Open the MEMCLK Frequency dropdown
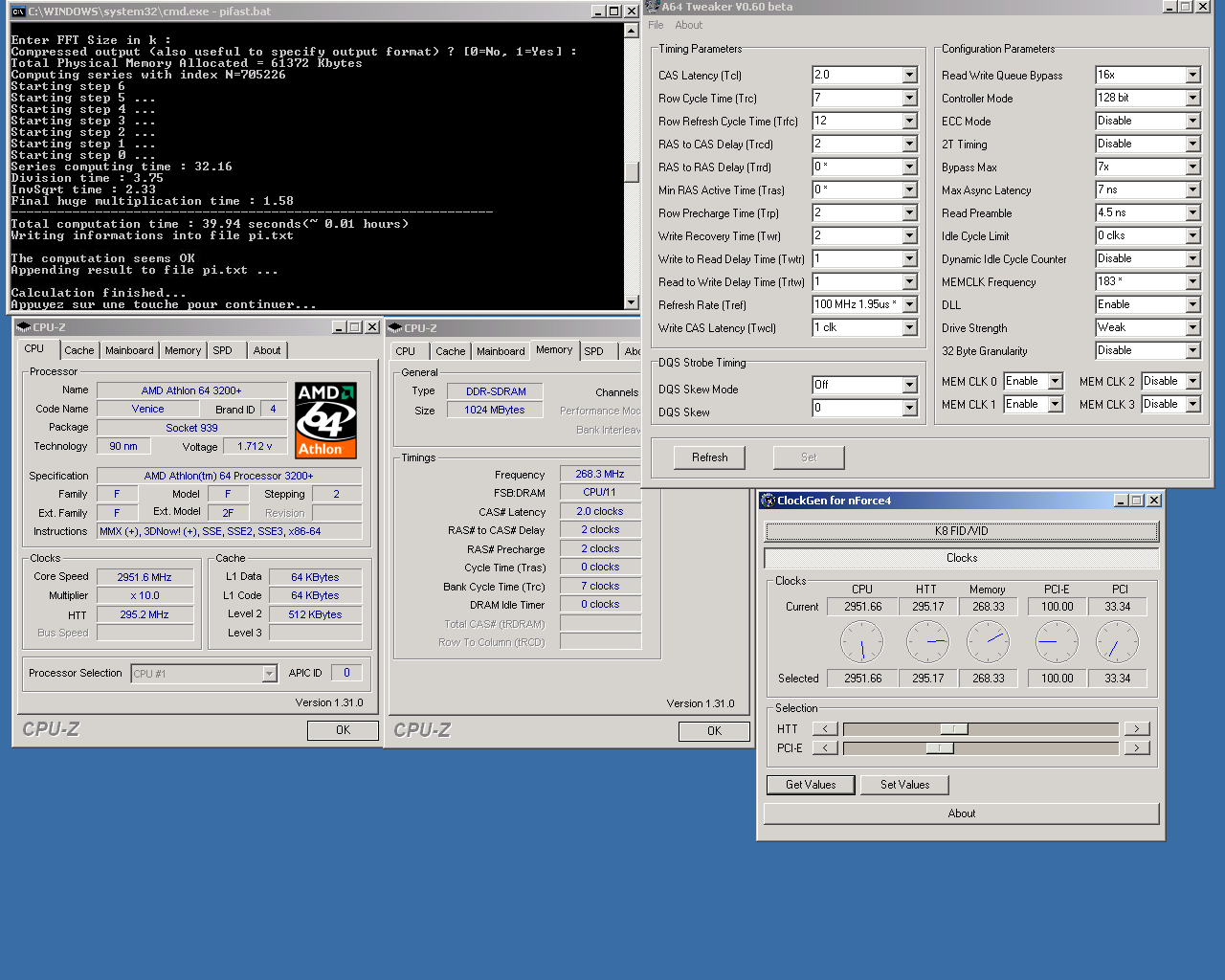The image size is (1225, 980). click(1192, 281)
